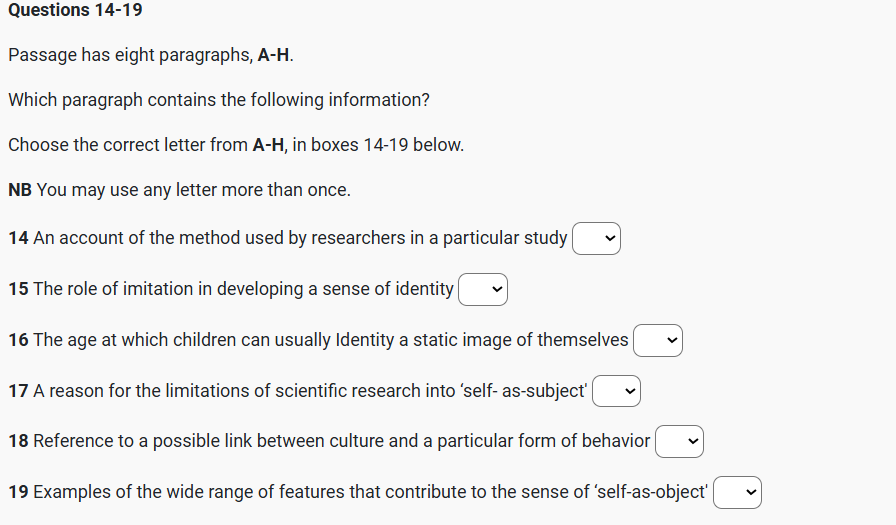
Task: Click bold 'A-H' in the passage sentence
Action: tap(274, 55)
